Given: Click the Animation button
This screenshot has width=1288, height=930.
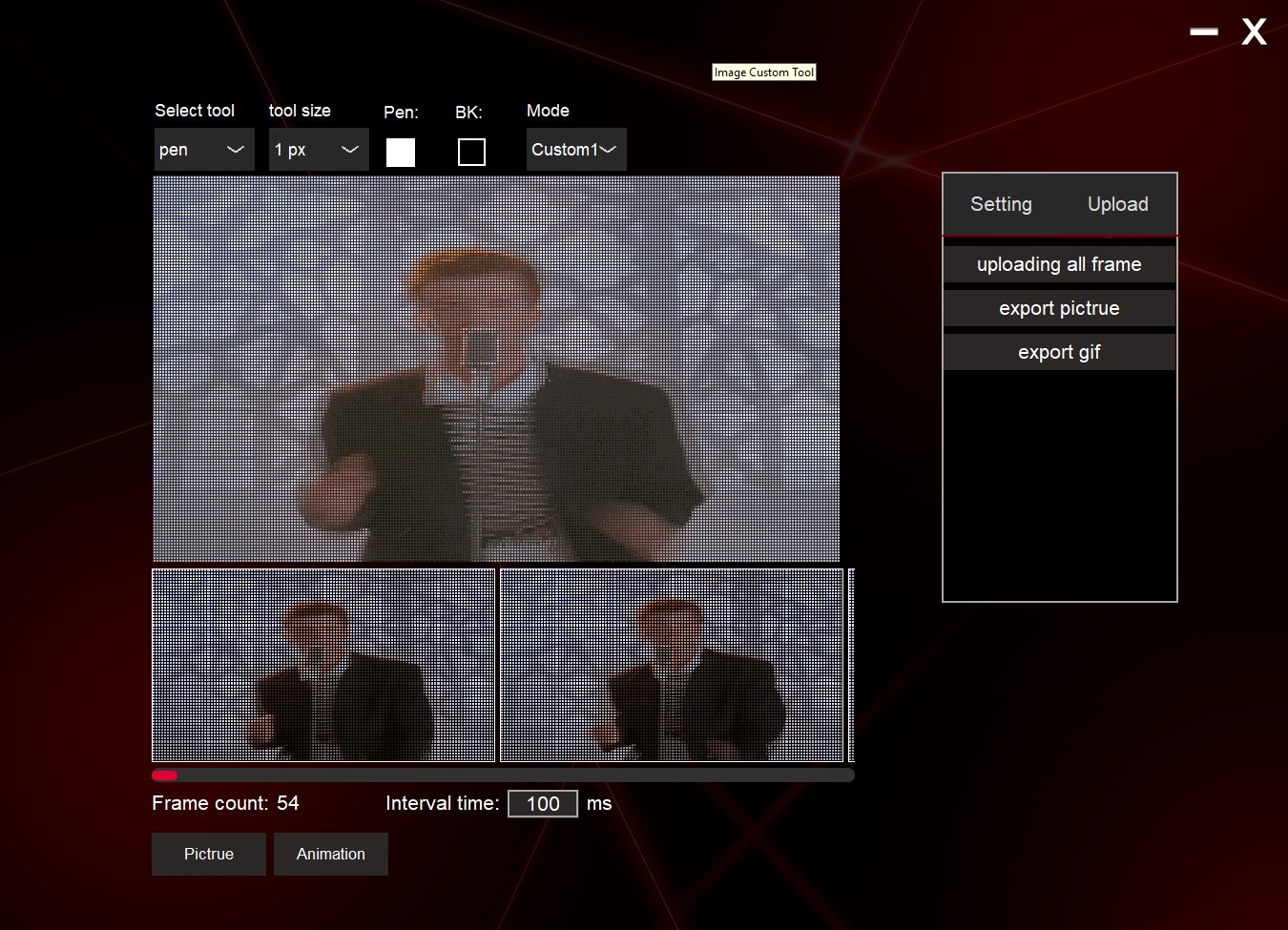Looking at the screenshot, I should coord(331,854).
